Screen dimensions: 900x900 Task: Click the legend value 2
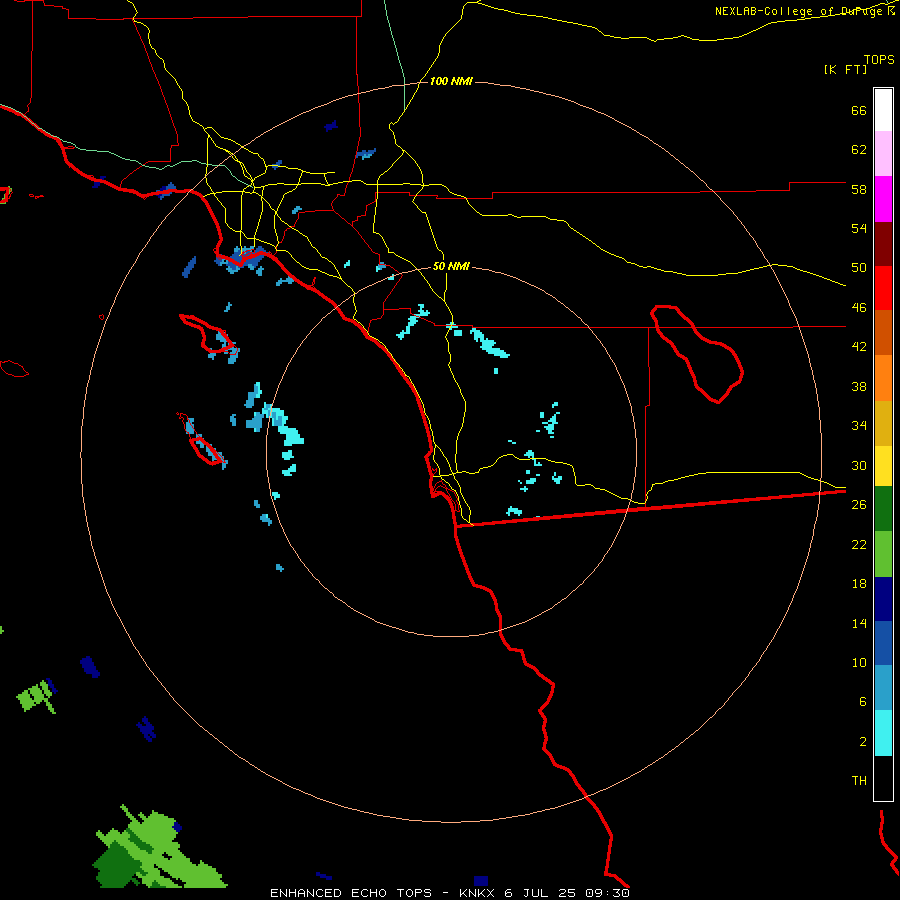[x=863, y=742]
